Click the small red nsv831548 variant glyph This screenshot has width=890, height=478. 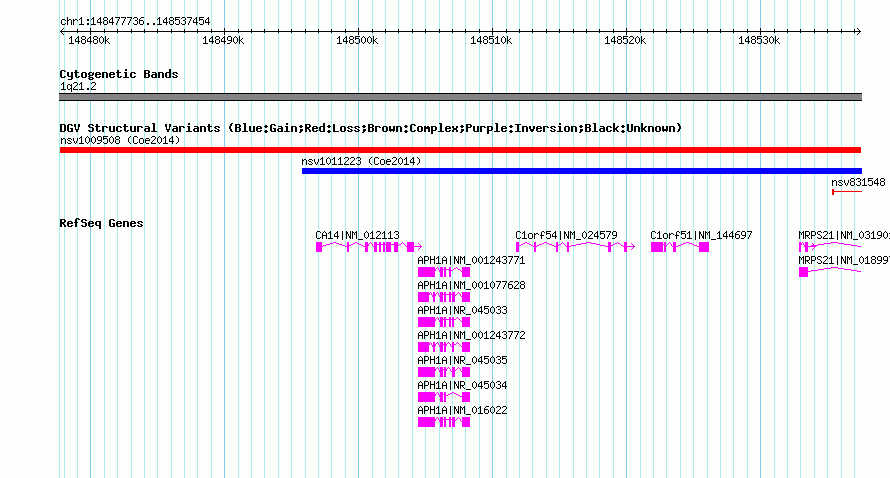click(847, 192)
